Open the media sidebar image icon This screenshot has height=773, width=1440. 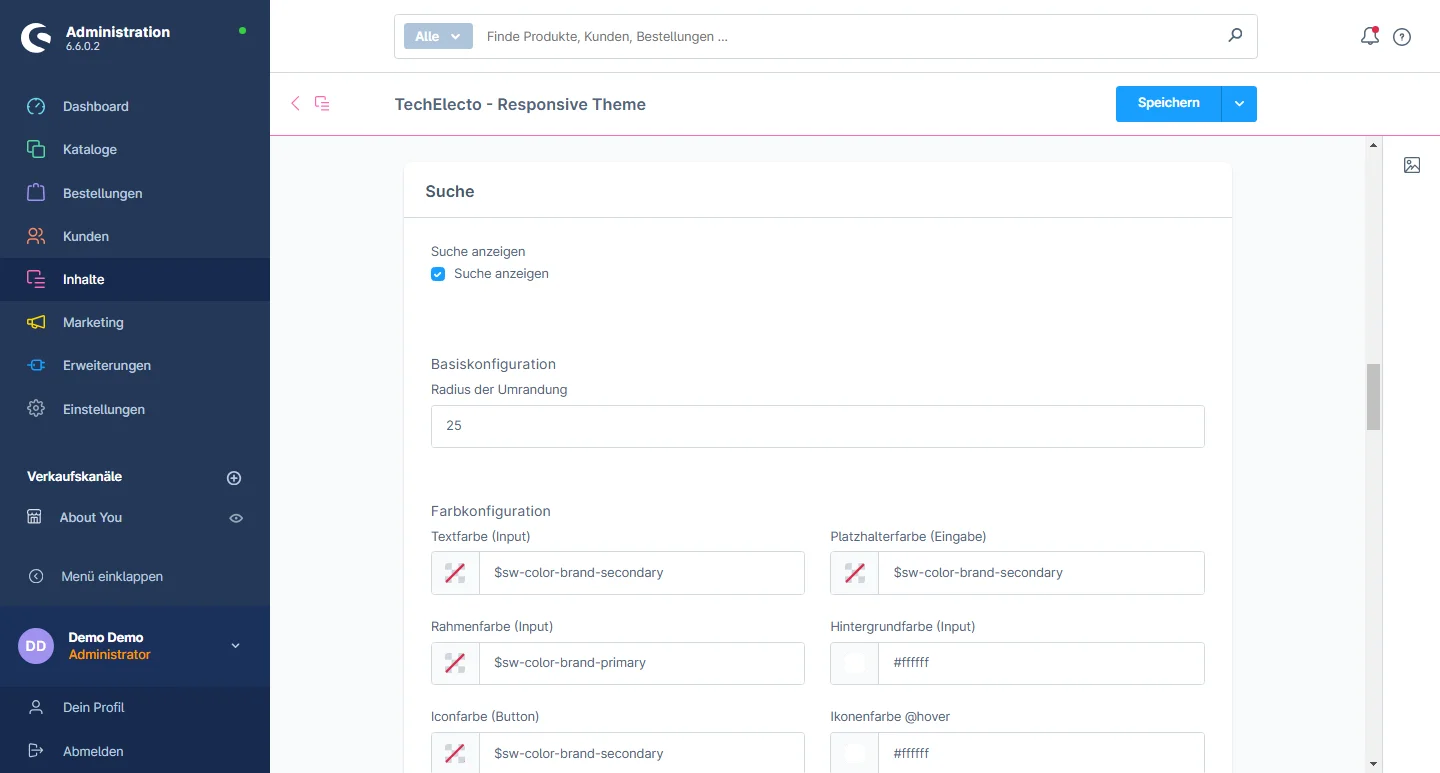pyautogui.click(x=1412, y=165)
